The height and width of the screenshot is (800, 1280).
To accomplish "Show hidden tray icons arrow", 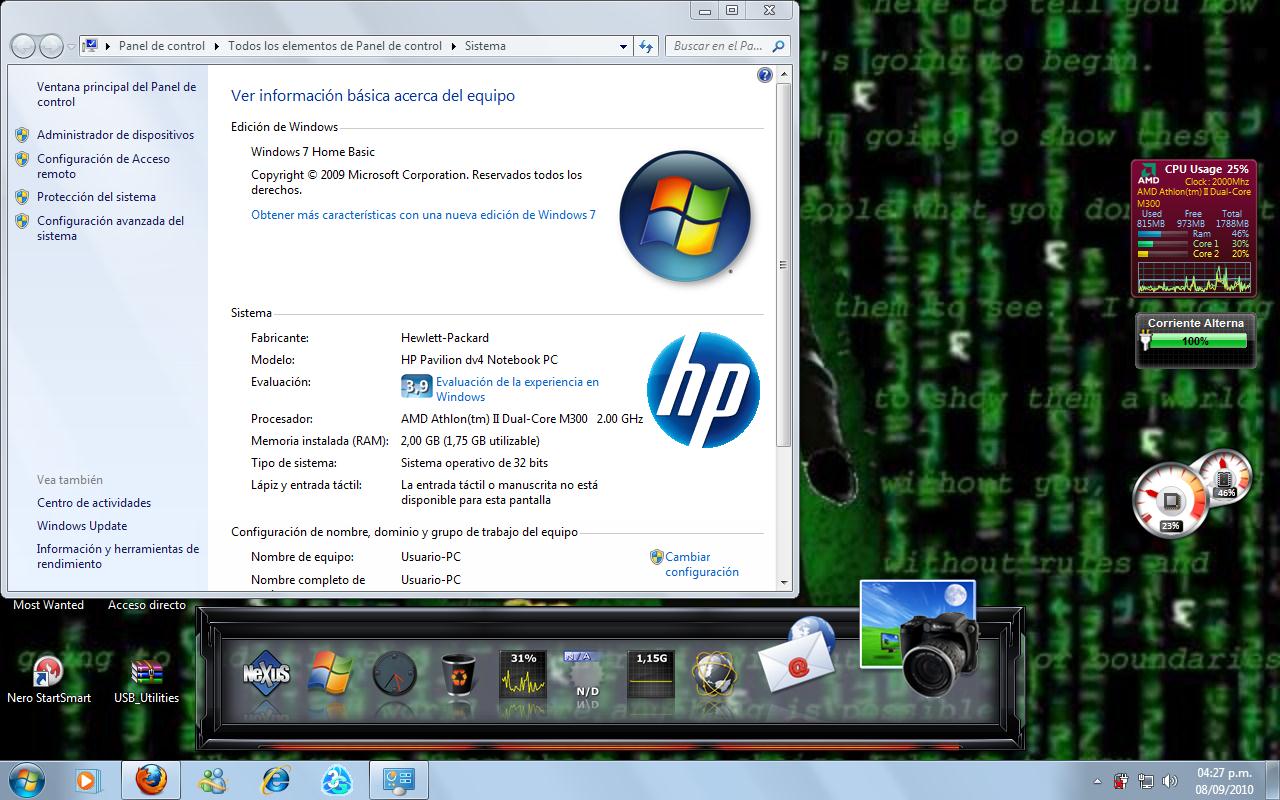I will point(1098,781).
